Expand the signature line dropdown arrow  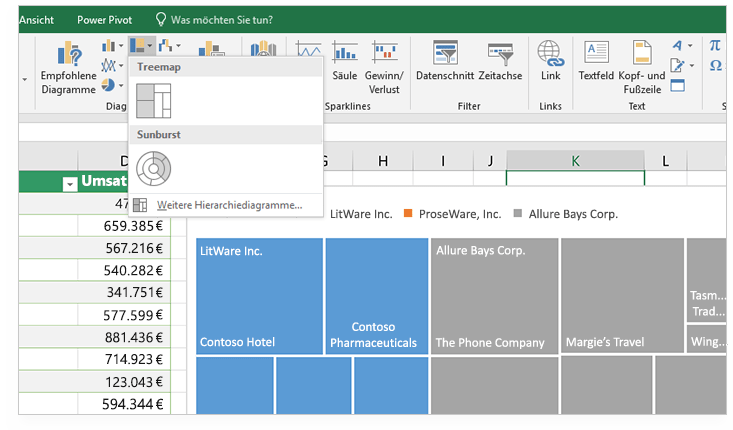pos(691,65)
